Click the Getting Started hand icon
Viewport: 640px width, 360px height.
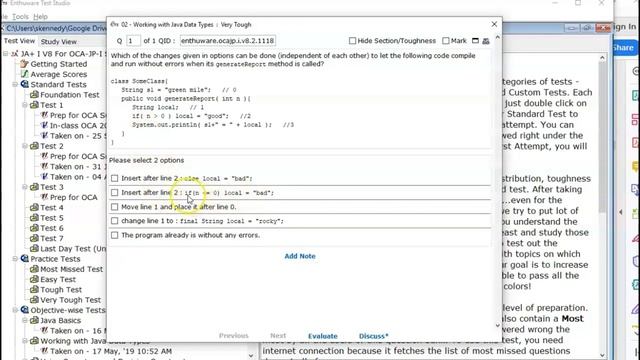click(24, 64)
